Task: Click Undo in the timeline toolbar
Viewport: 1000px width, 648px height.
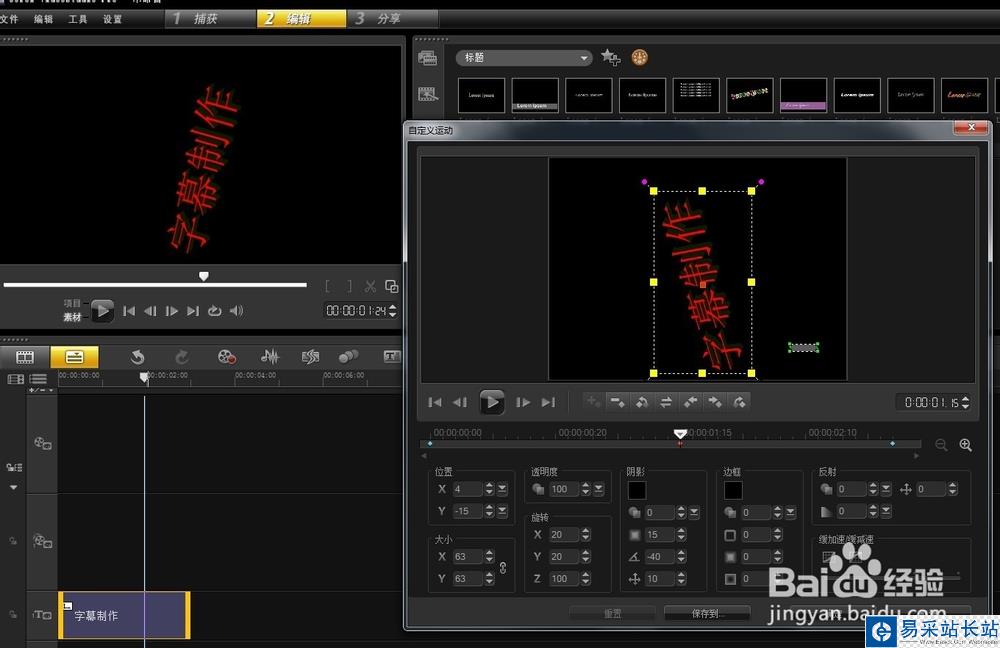Action: tap(137, 357)
